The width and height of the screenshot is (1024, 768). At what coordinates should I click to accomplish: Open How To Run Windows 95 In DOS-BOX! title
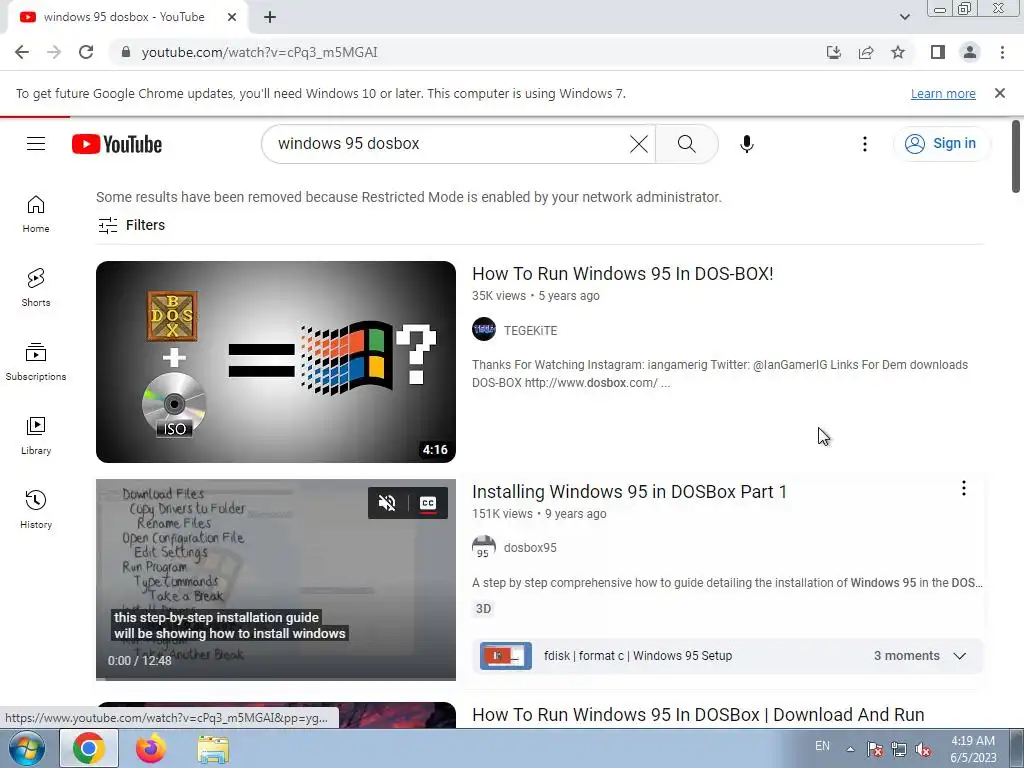pos(622,274)
